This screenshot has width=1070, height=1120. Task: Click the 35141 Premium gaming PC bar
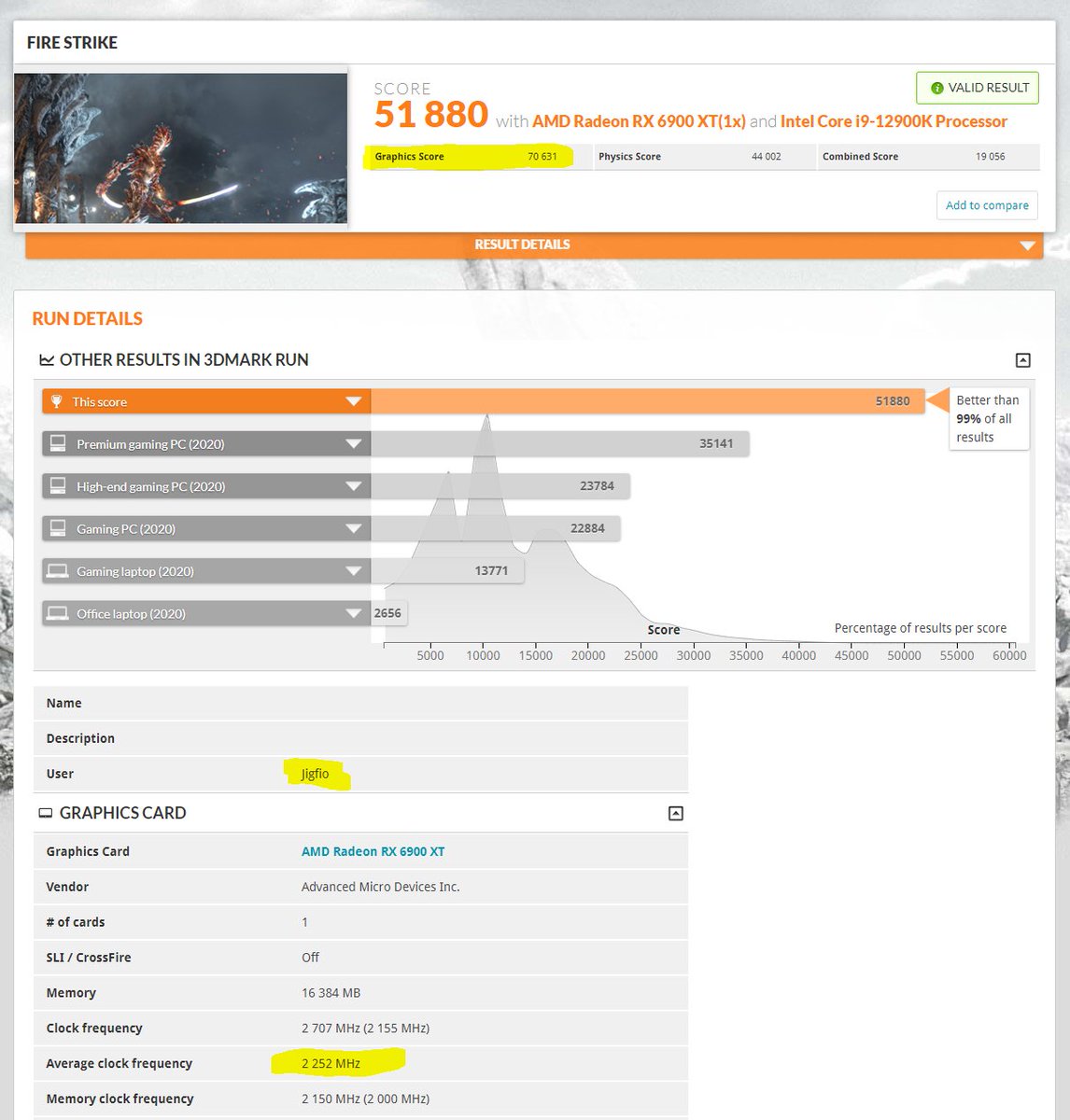coord(559,443)
